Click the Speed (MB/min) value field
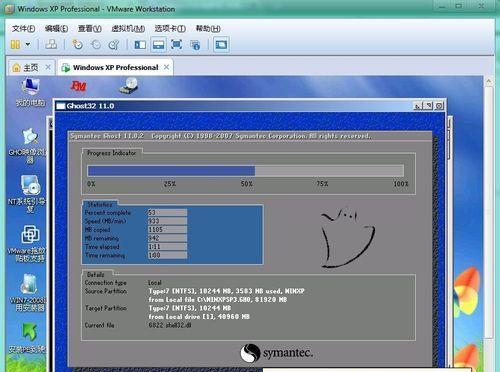Image resolution: width=500 pixels, height=372 pixels. 167,221
